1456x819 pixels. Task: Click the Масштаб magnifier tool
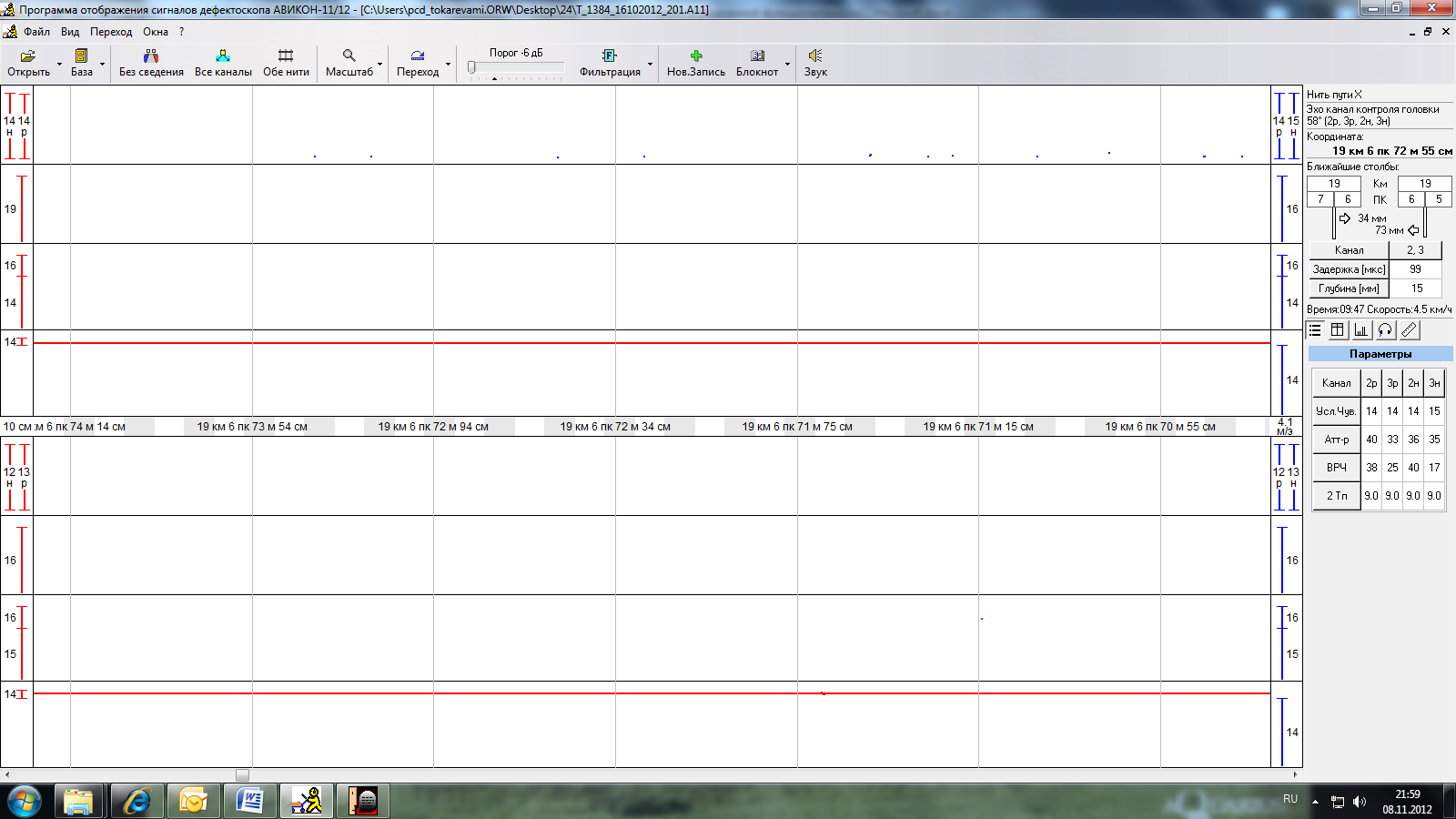[349, 63]
